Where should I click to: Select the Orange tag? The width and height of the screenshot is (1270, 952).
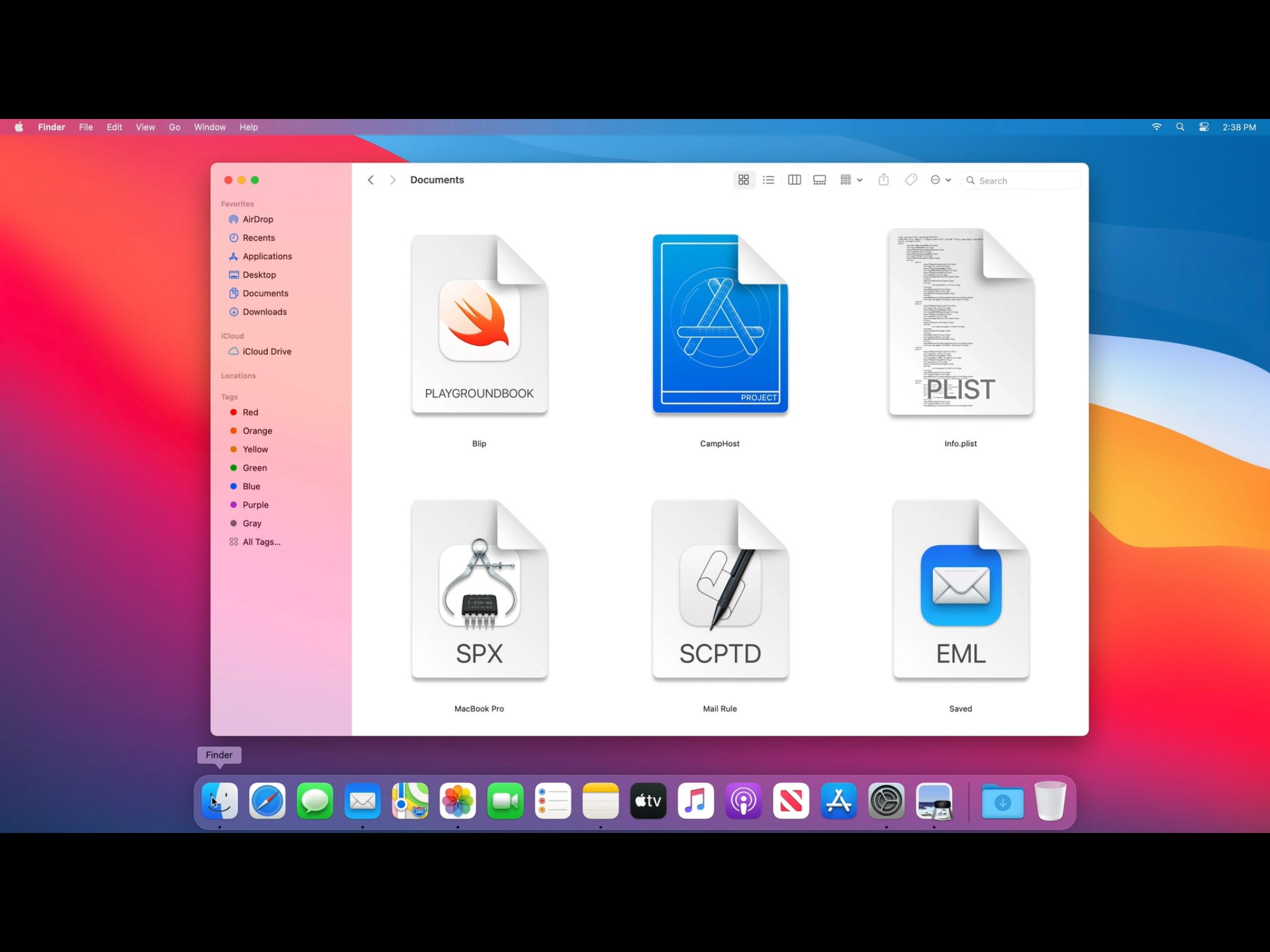[251, 431]
